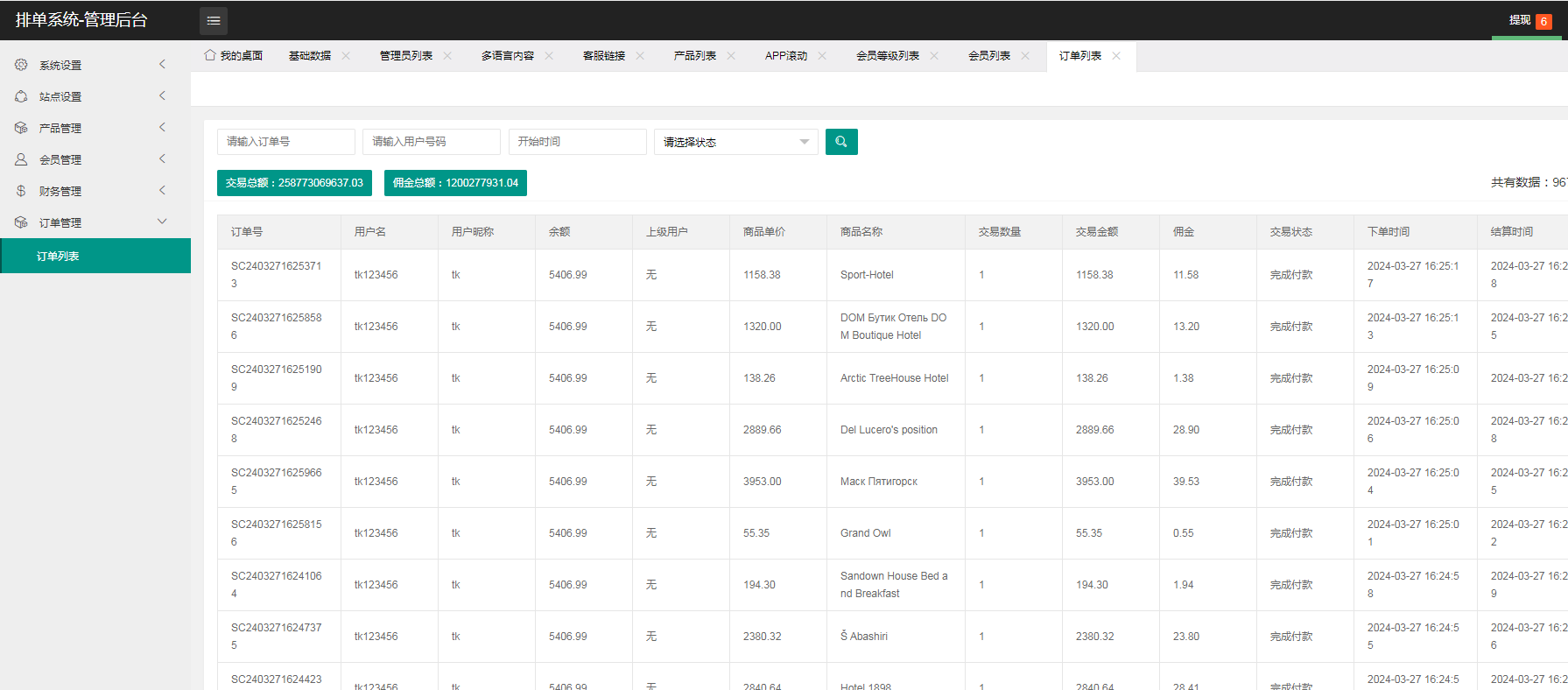
Task: Close the 多语言内容 tab
Action: point(549,56)
